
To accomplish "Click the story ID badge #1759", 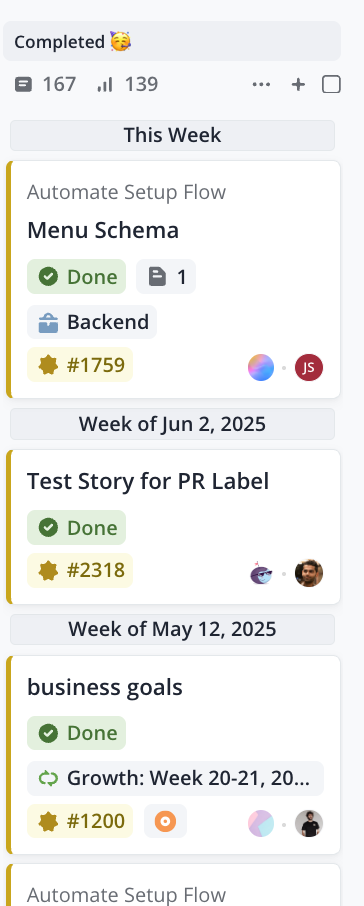I will tap(80, 365).
